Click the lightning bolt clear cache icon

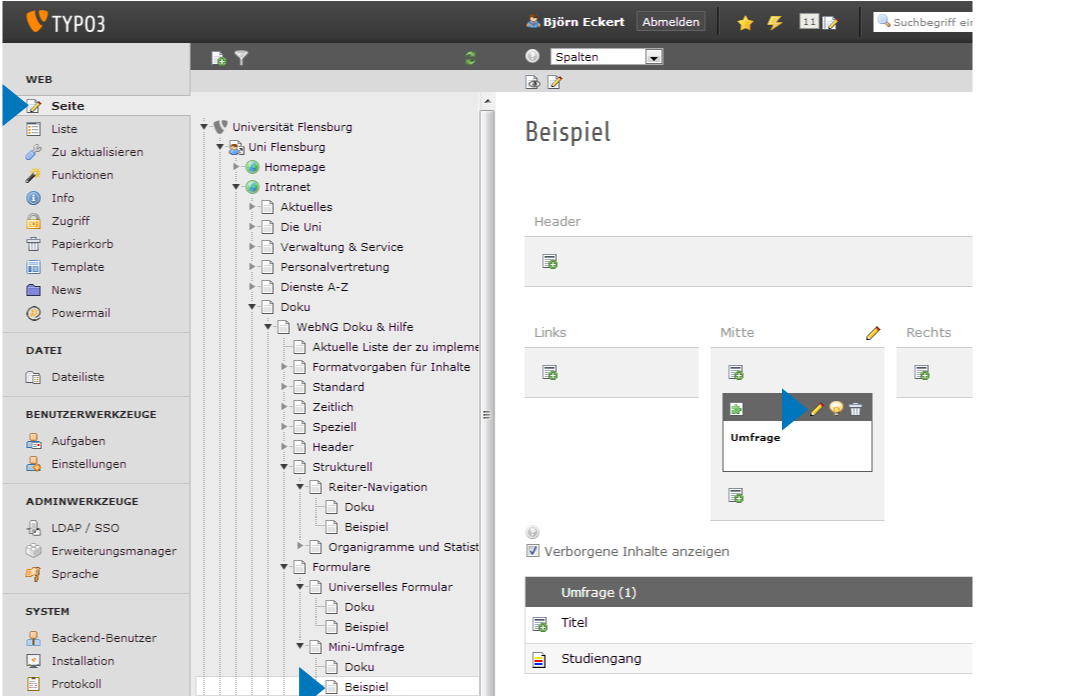click(x=775, y=23)
